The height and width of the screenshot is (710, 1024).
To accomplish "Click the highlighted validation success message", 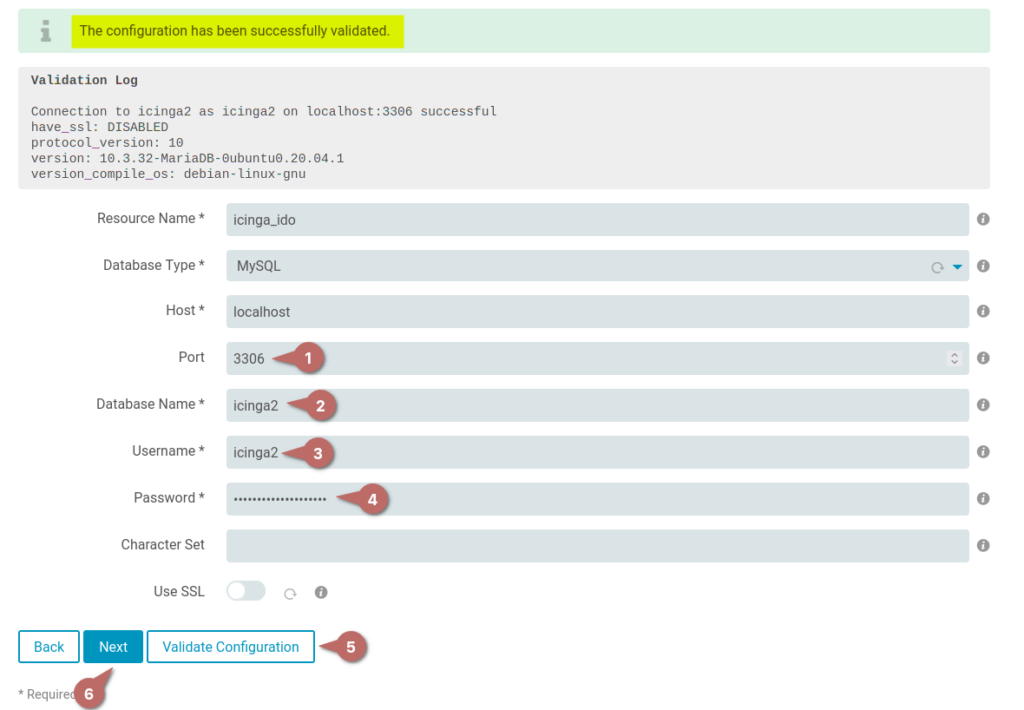I will (x=237, y=31).
